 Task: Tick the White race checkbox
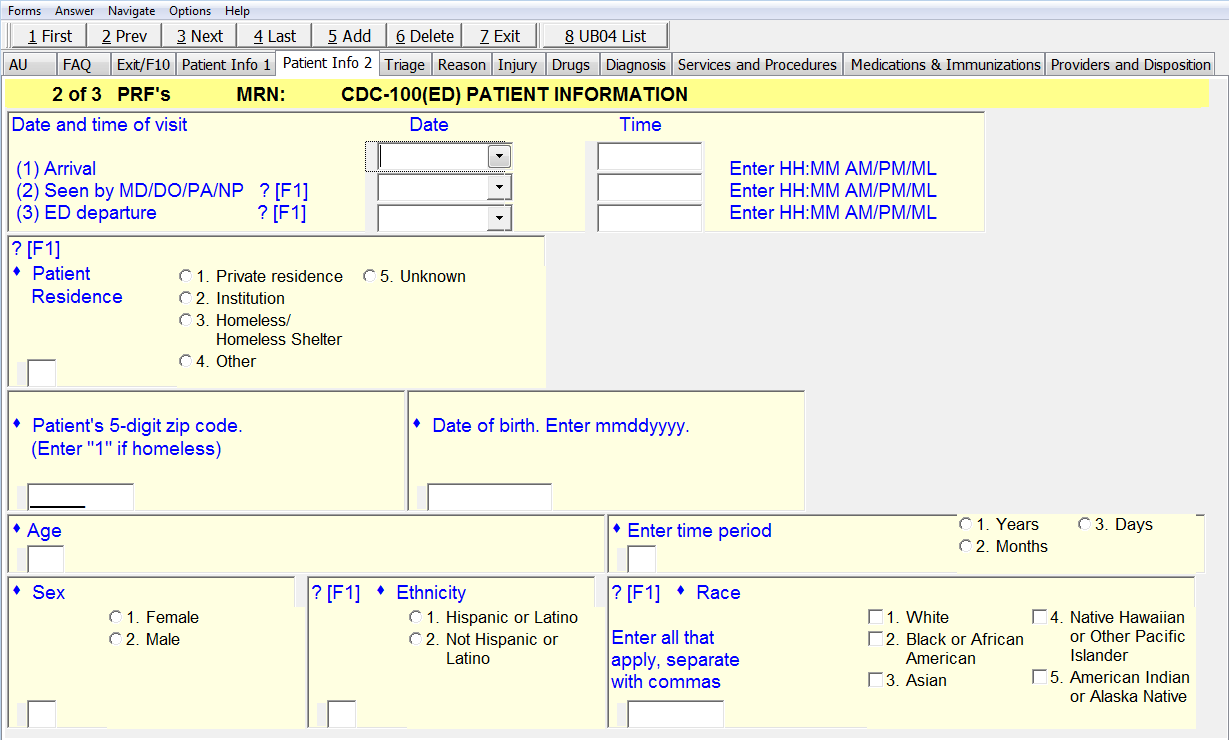(876, 617)
